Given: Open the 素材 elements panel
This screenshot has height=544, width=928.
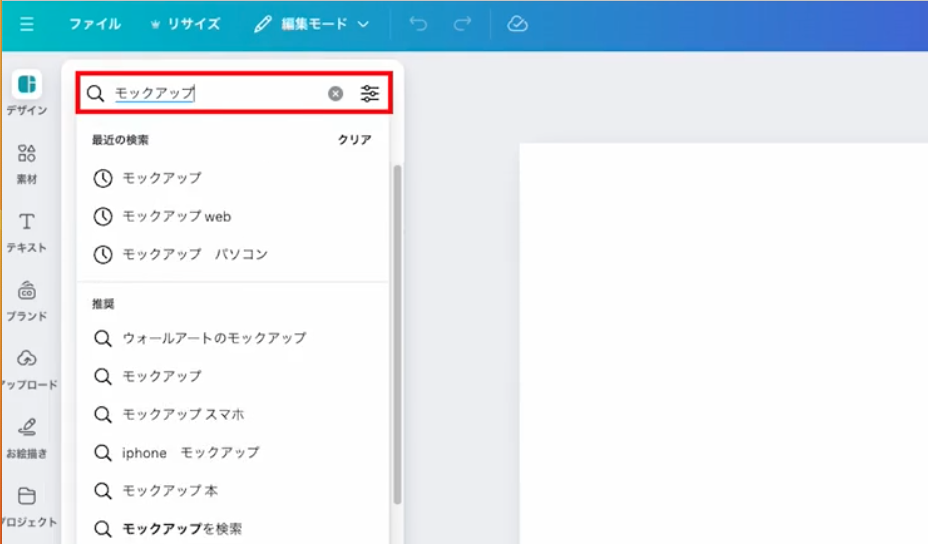Looking at the screenshot, I should pos(27,164).
